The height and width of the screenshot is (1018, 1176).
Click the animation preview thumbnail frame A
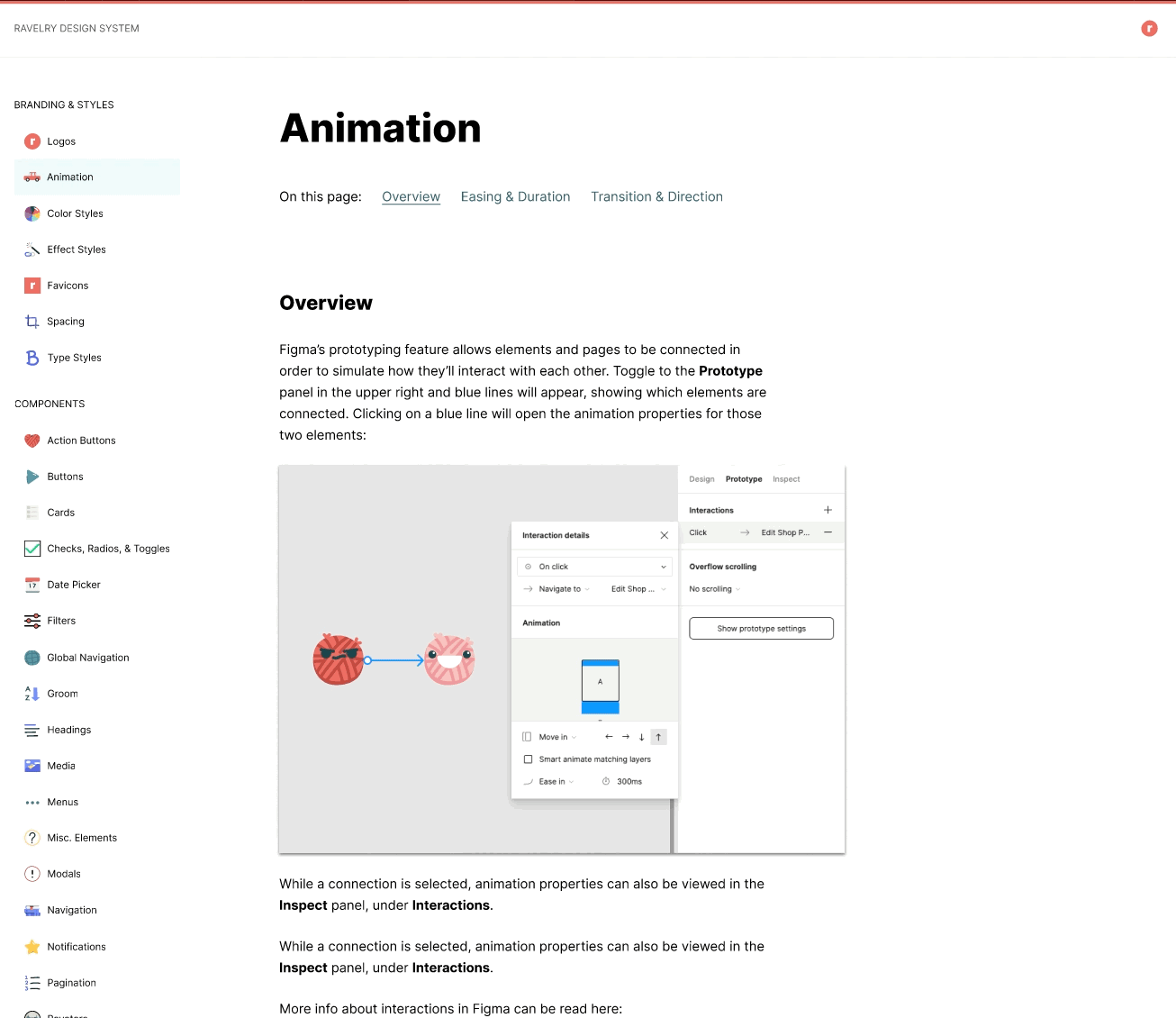(x=601, y=683)
